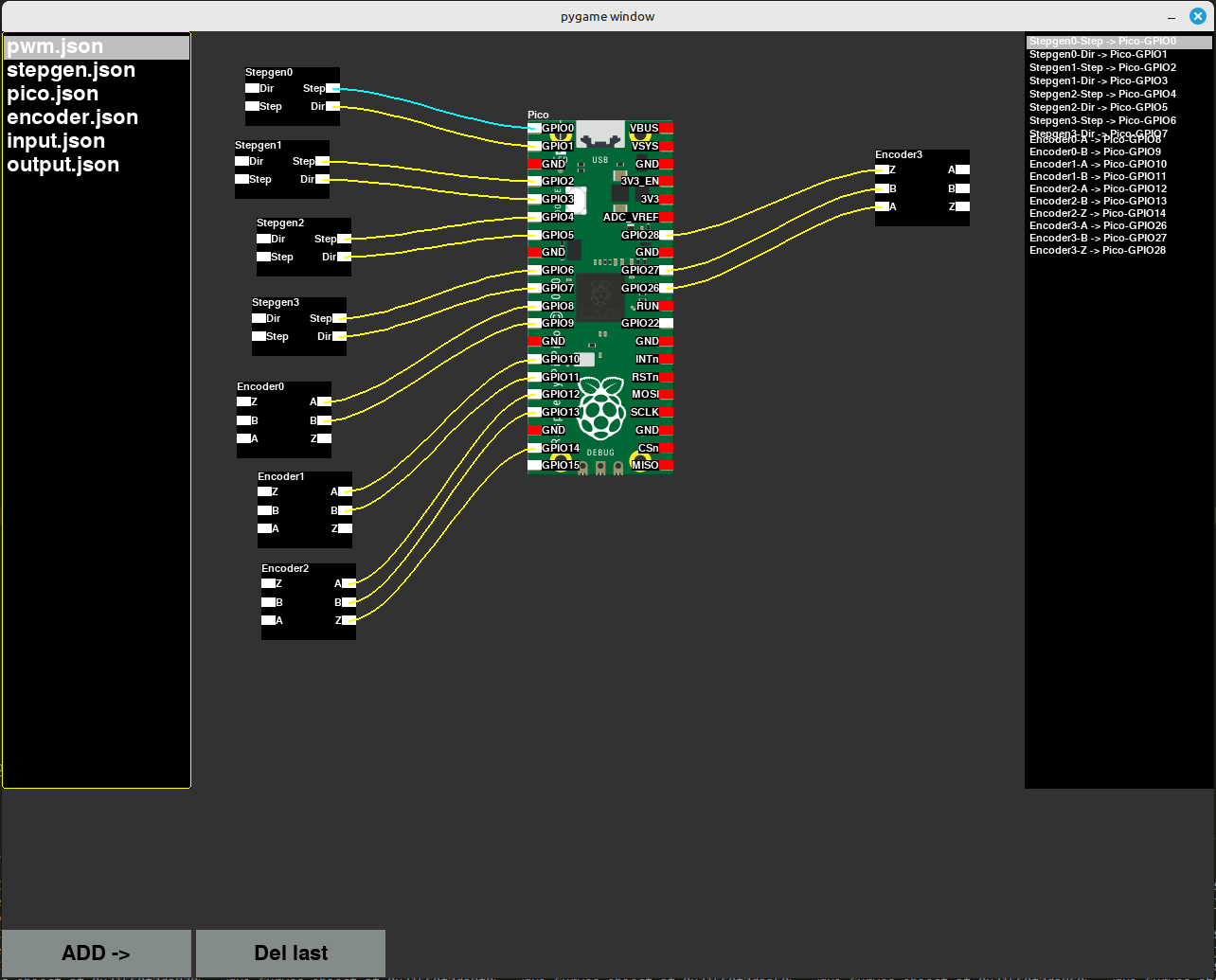1216x980 pixels.
Task: Select the Encoder1-A -> Pico-GPIO10 connection entry
Action: (x=1098, y=164)
